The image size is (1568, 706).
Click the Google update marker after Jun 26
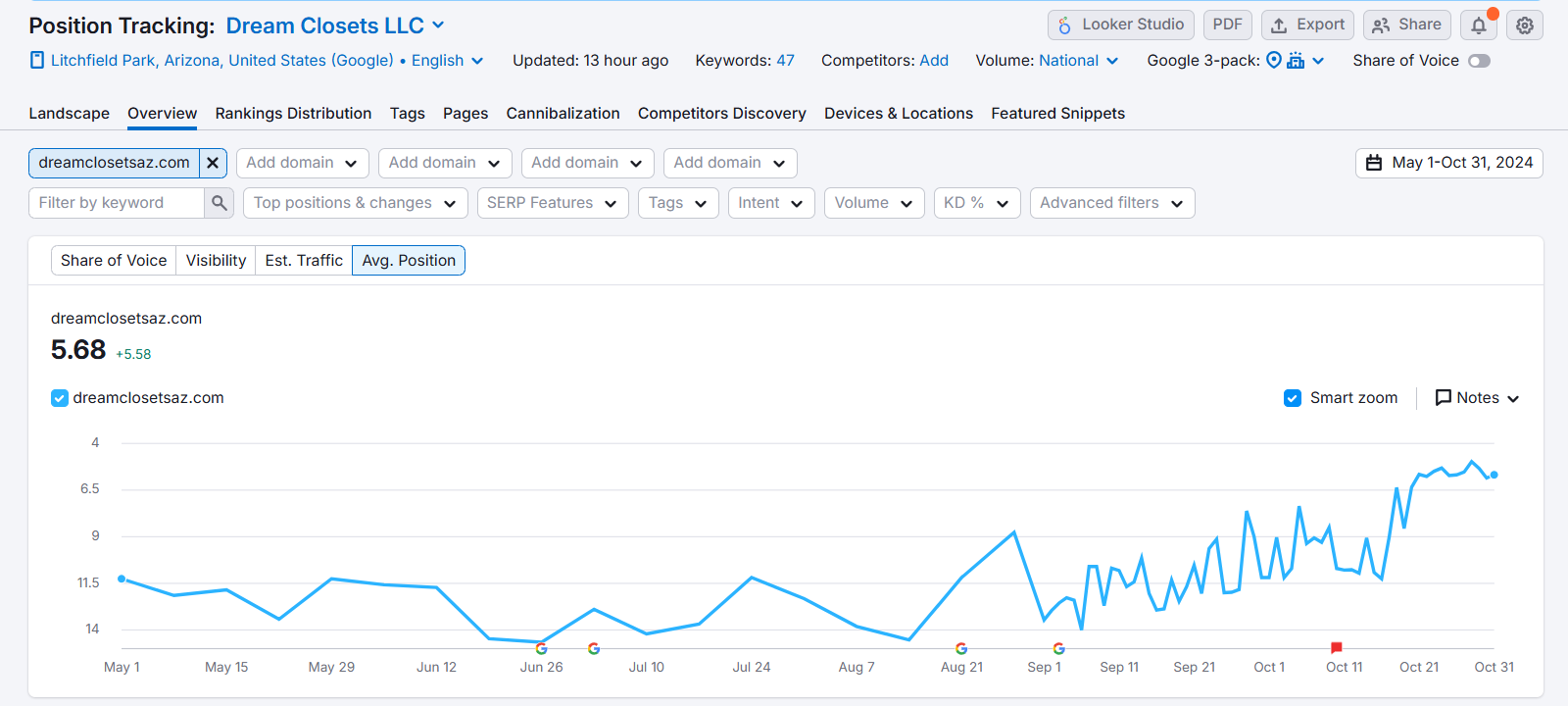pyautogui.click(x=594, y=648)
